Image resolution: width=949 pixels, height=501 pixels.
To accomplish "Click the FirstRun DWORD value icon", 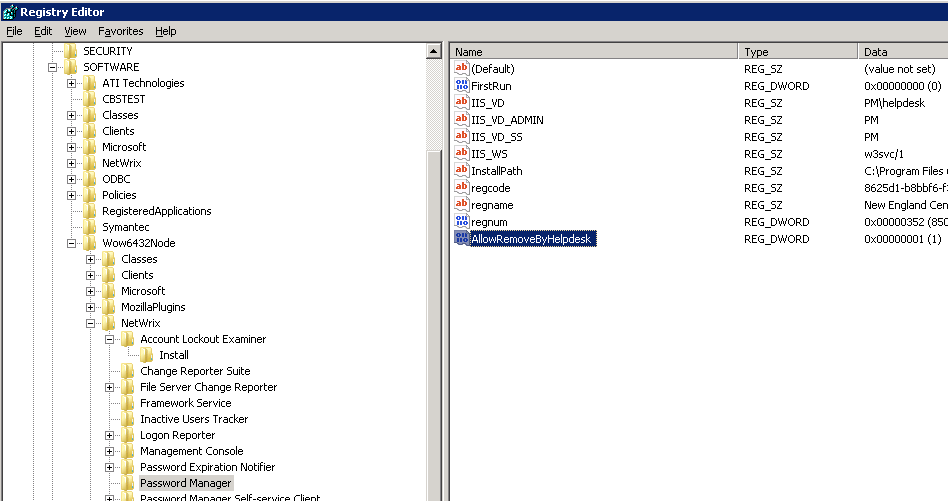I will (461, 86).
